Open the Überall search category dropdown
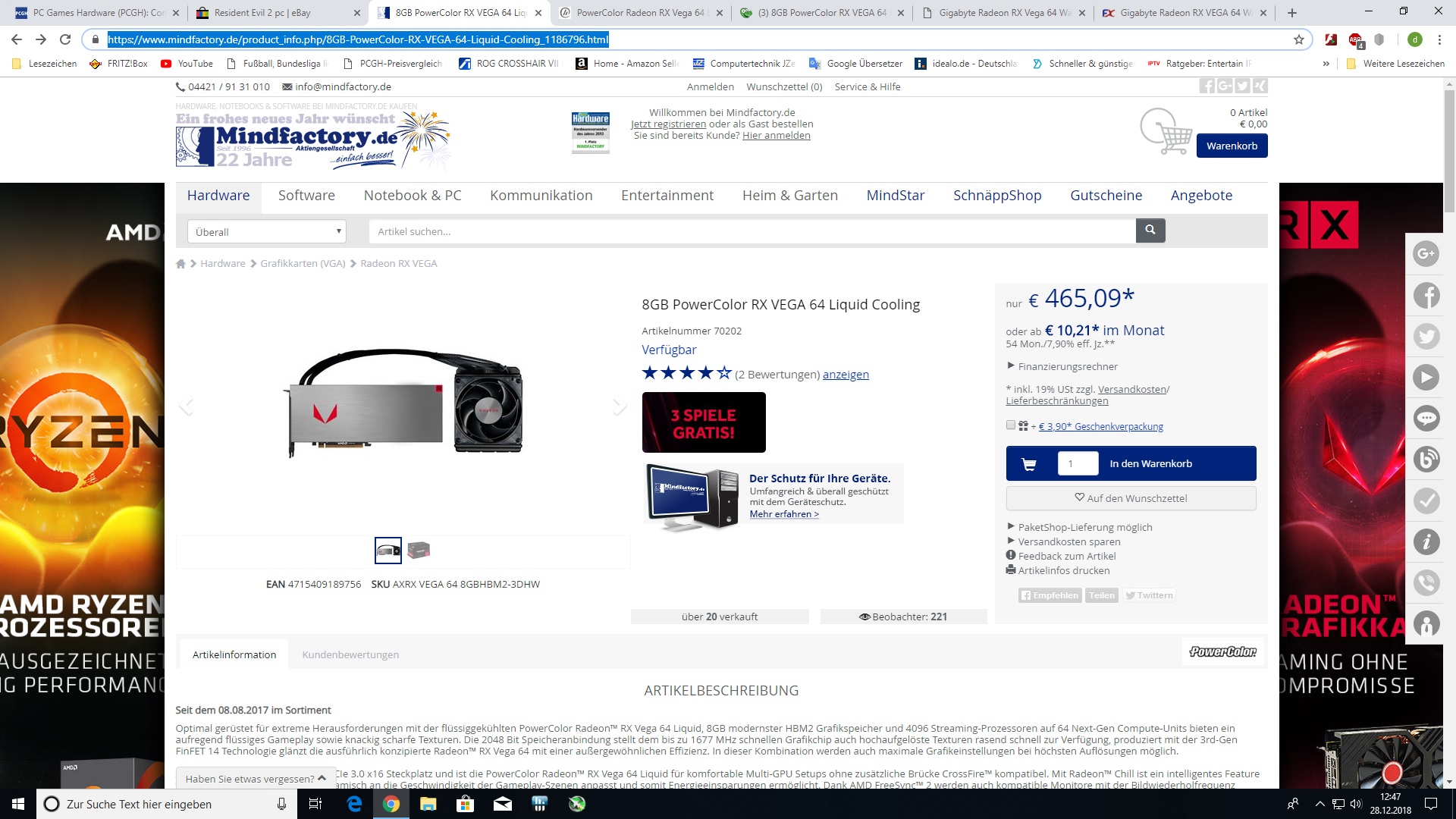Screen dimensions: 1456x819 tap(267, 231)
